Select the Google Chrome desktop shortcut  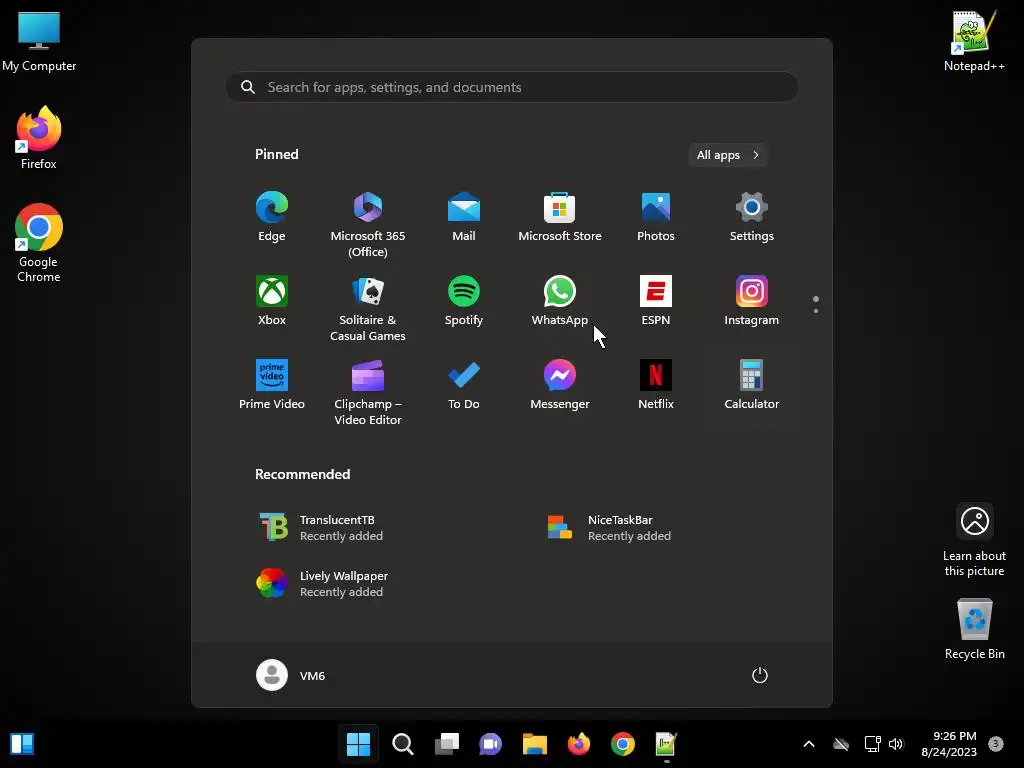(39, 243)
